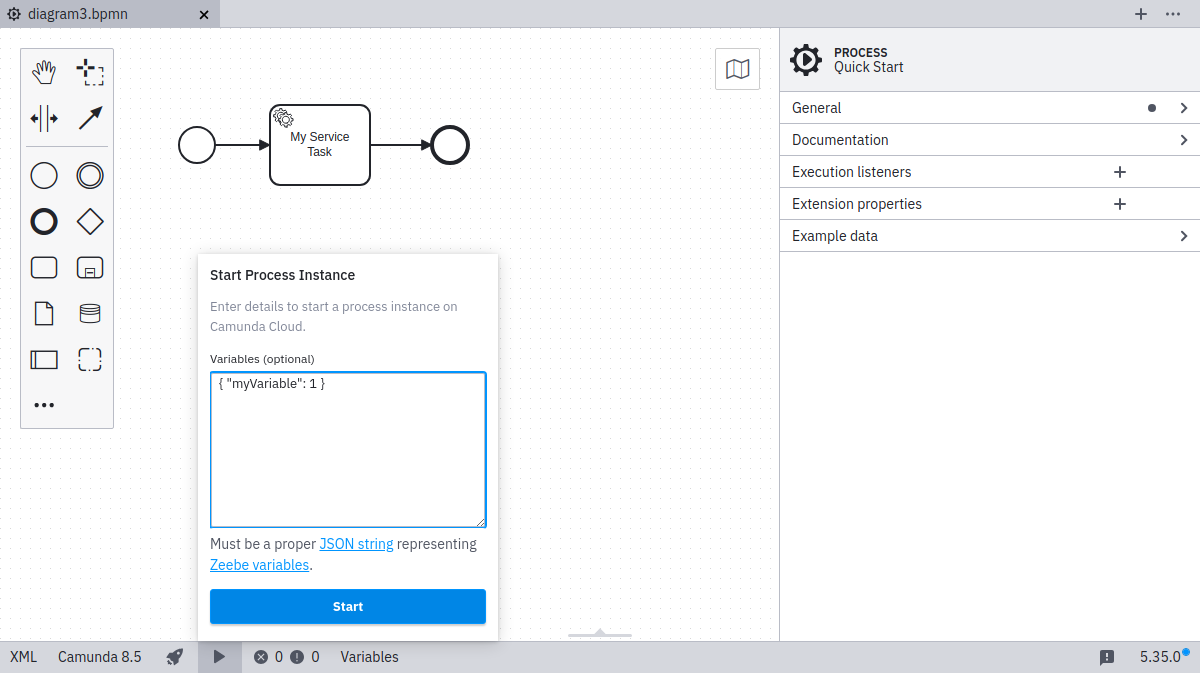Expand the Example data section

[x=988, y=235]
